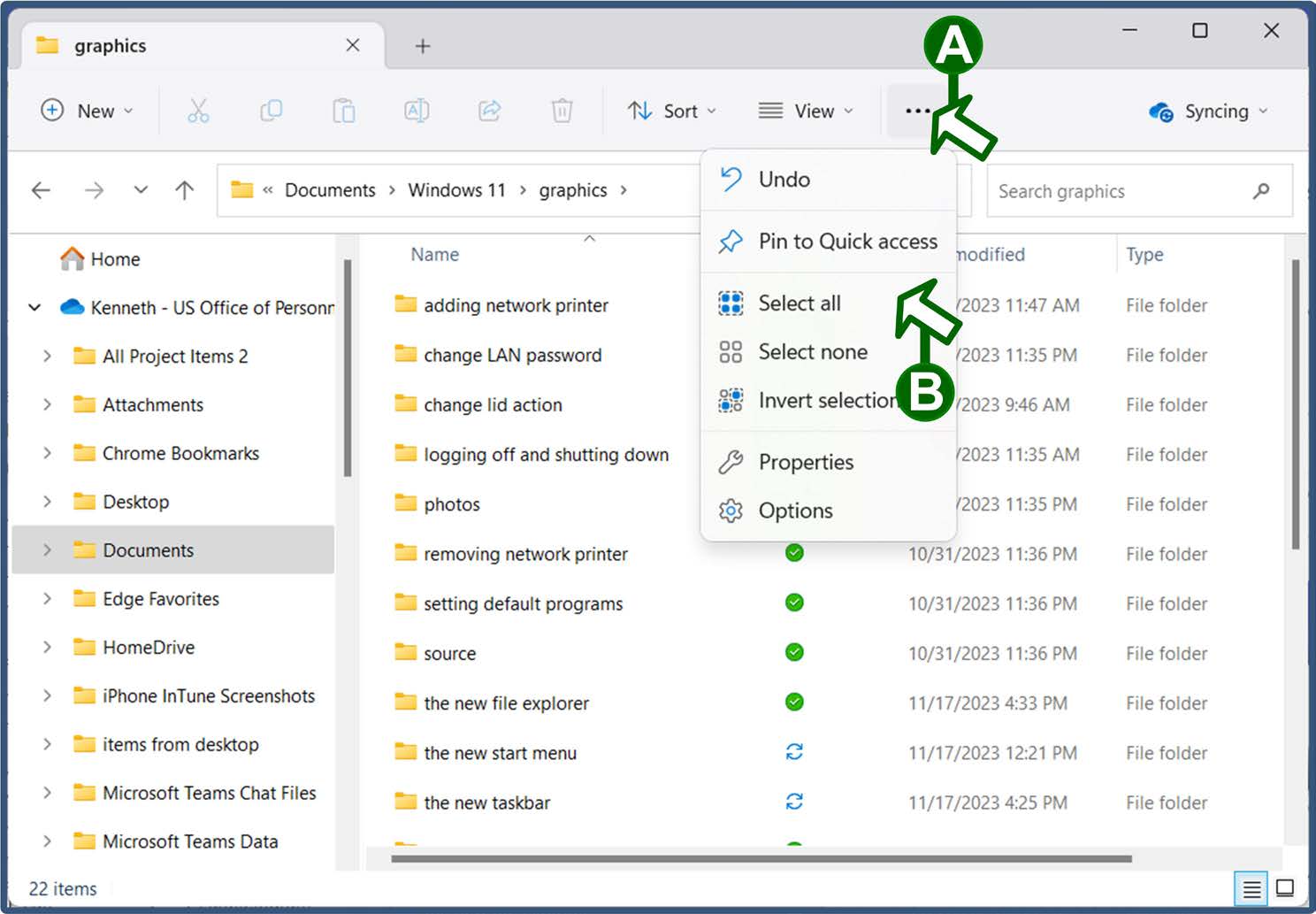Click green check status for setting default programs
This screenshot has width=1316, height=914.
pyautogui.click(x=794, y=603)
